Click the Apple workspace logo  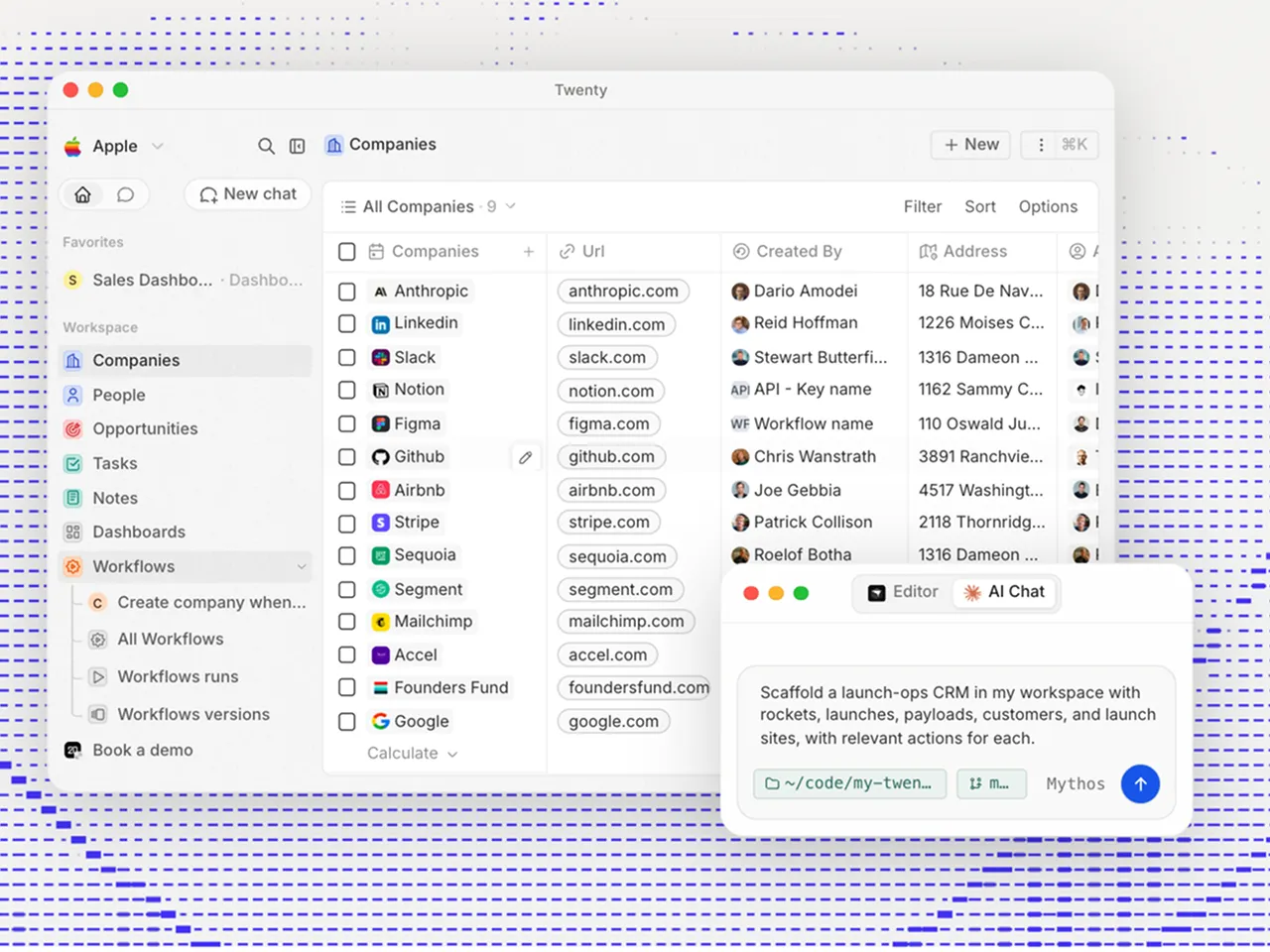click(73, 147)
